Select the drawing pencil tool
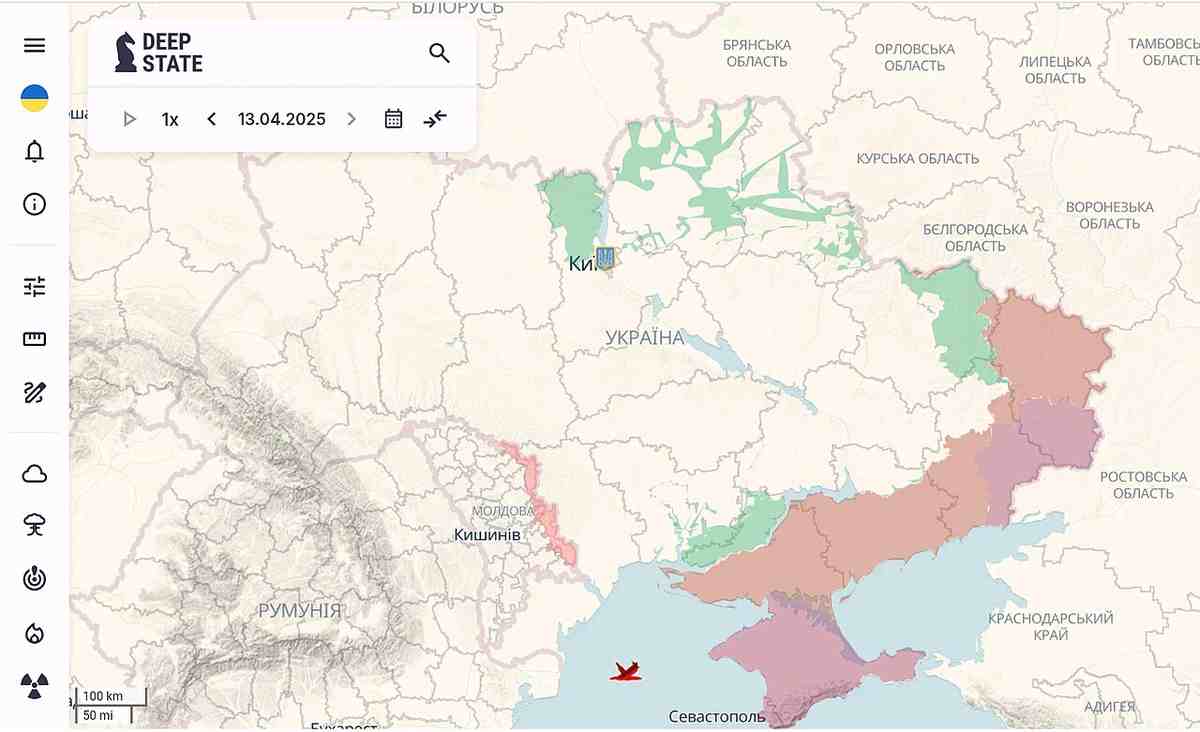 (x=35, y=392)
